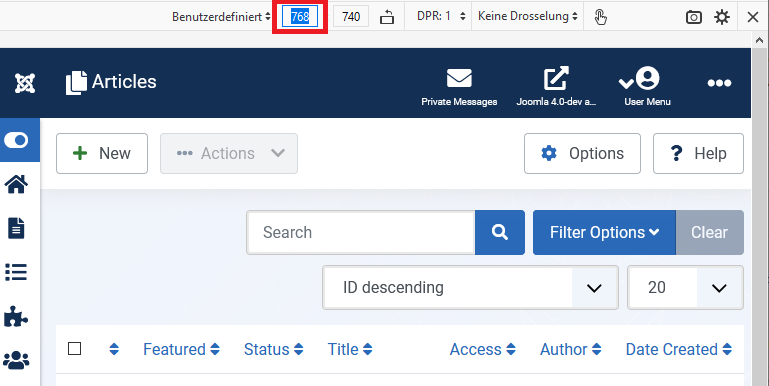
Task: Open the Joomla 4.0-dev site preview link
Action: 556,87
